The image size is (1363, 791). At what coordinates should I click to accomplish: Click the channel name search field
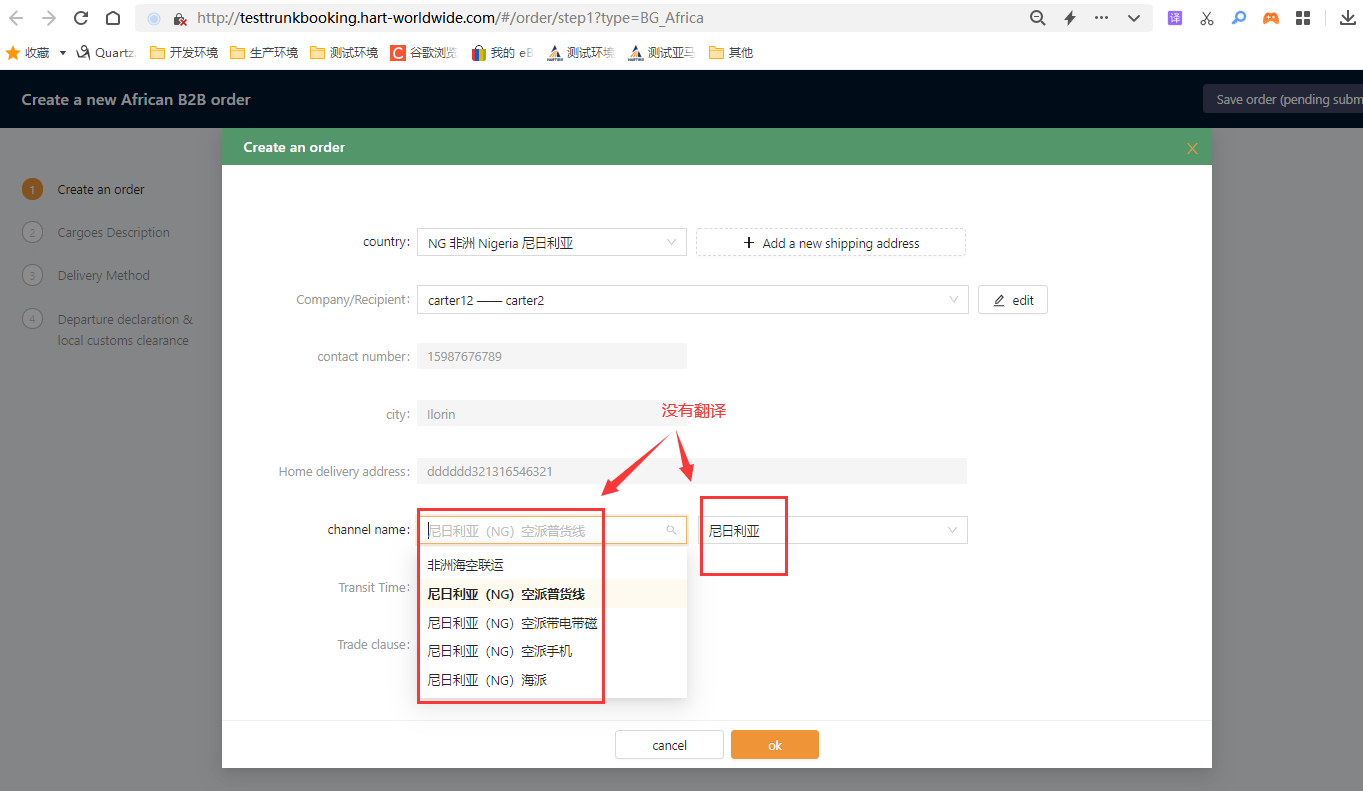click(545, 530)
